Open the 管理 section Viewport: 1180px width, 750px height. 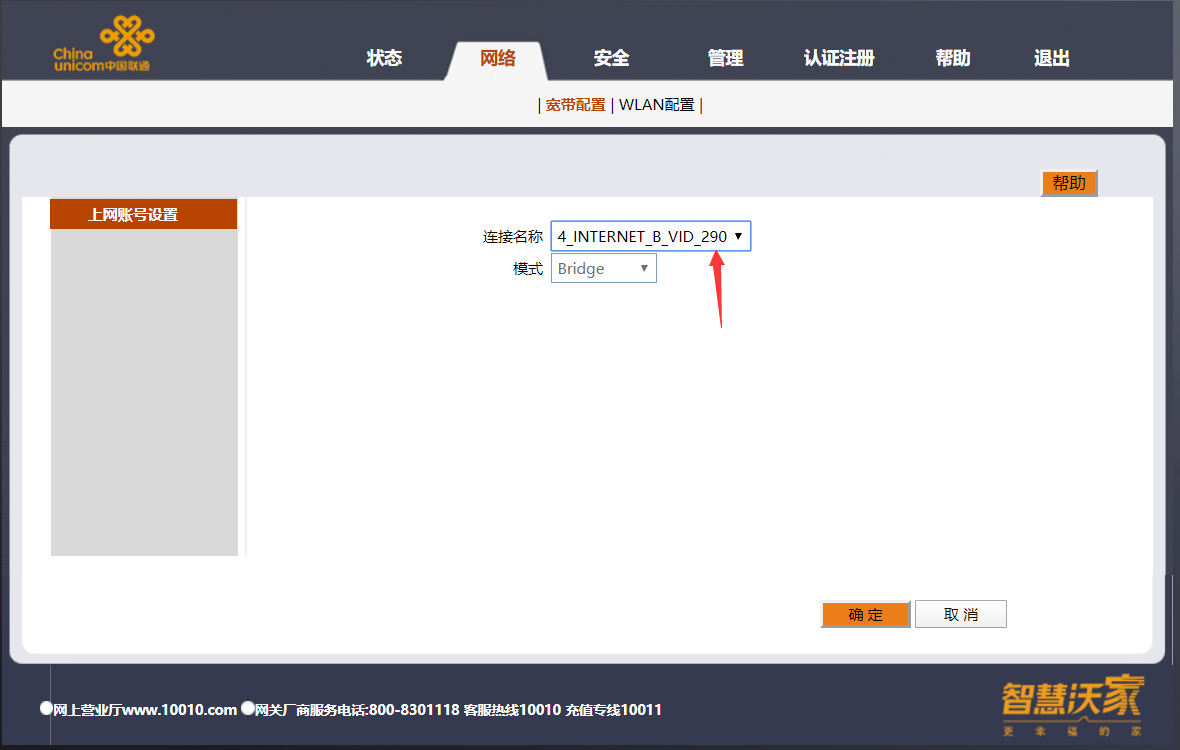[724, 58]
